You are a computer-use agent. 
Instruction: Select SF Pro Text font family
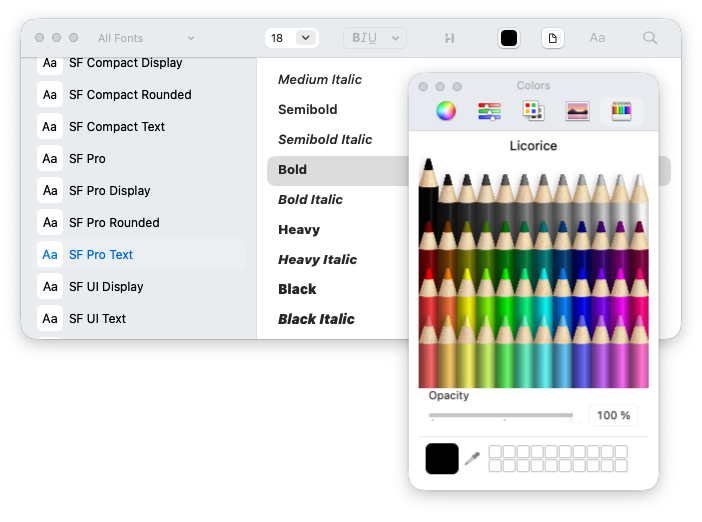click(x=140, y=255)
